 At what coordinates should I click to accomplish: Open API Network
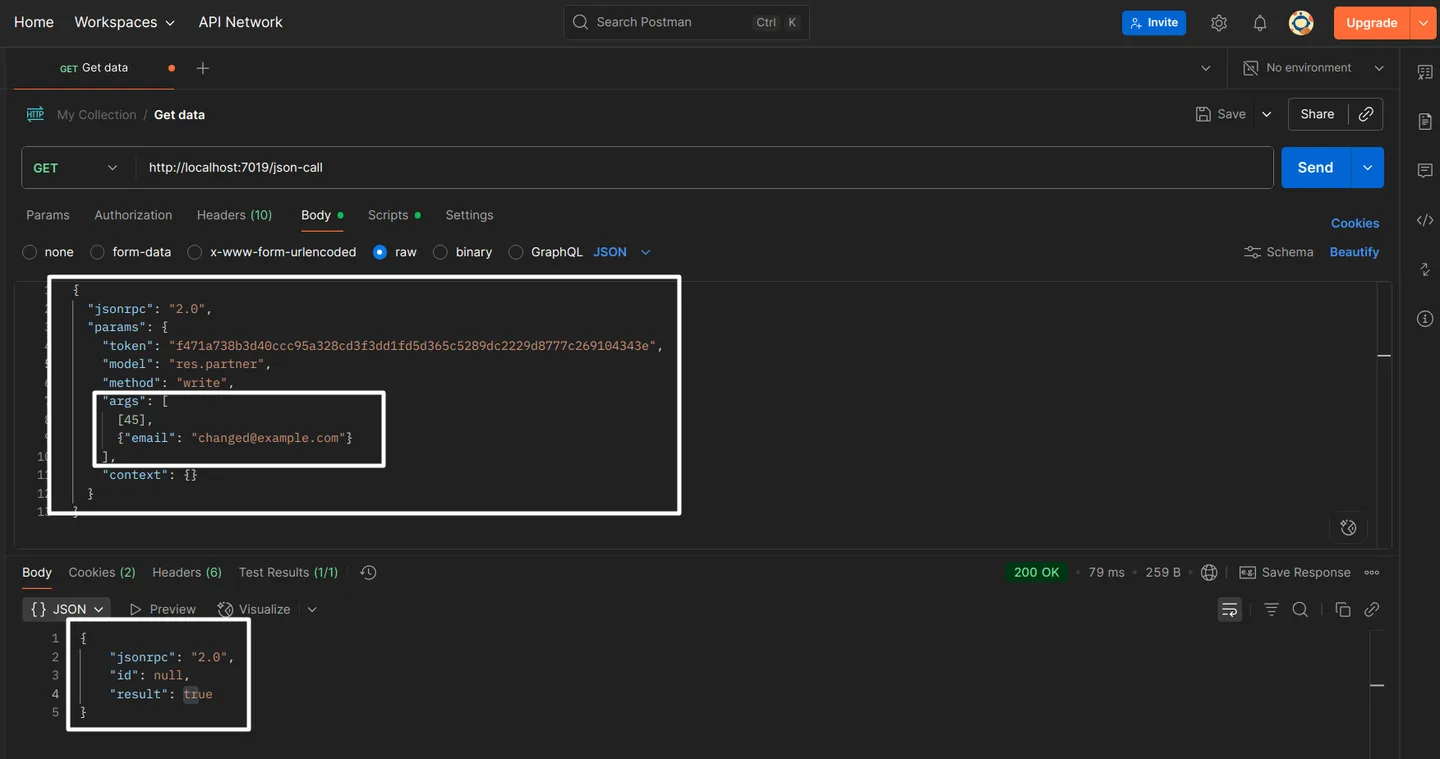tap(240, 22)
